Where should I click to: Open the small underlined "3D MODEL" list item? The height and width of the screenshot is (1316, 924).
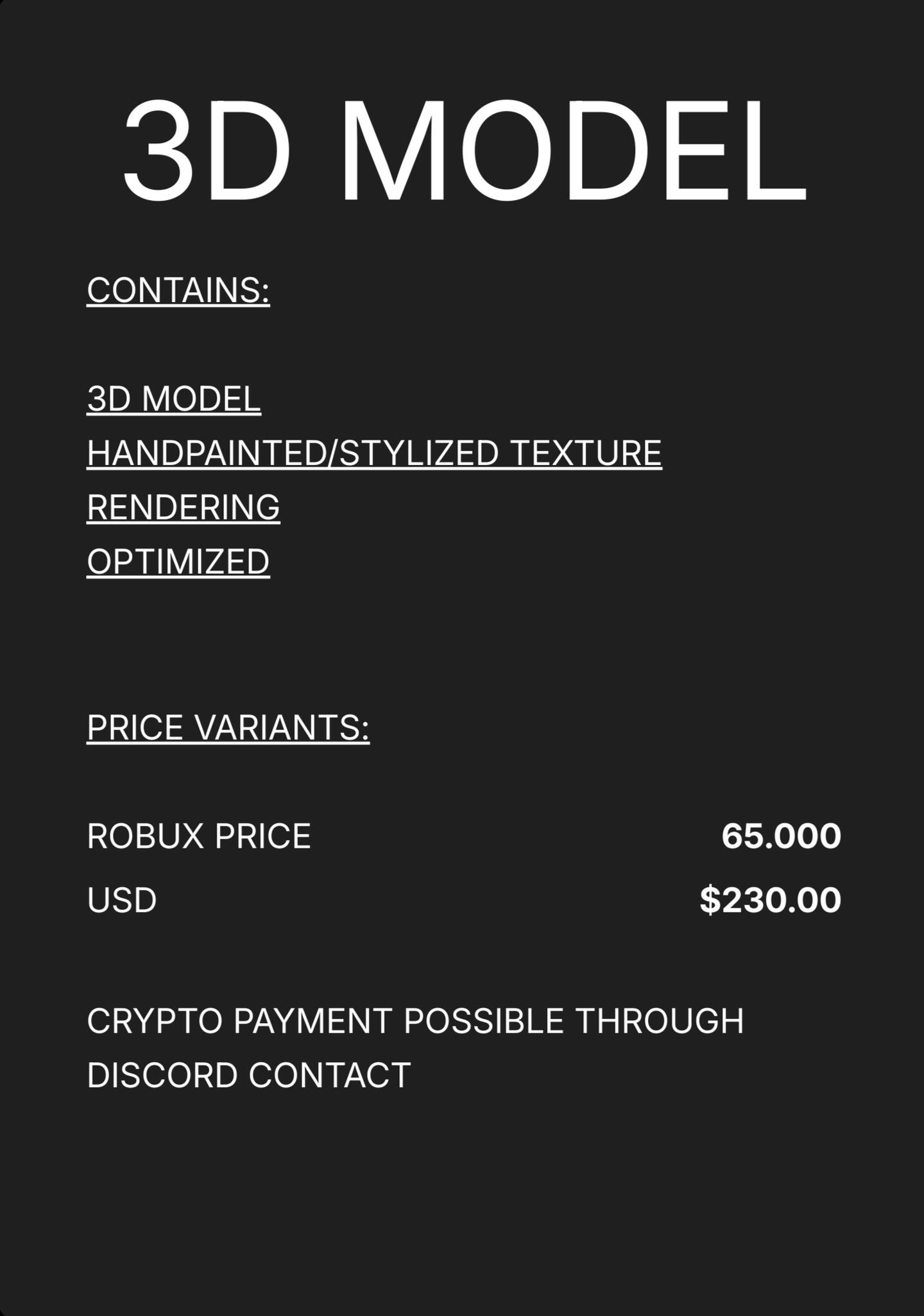click(174, 398)
